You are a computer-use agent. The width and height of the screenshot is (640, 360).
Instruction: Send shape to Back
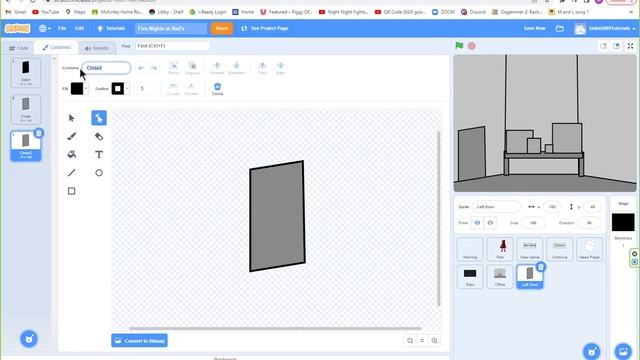point(280,68)
